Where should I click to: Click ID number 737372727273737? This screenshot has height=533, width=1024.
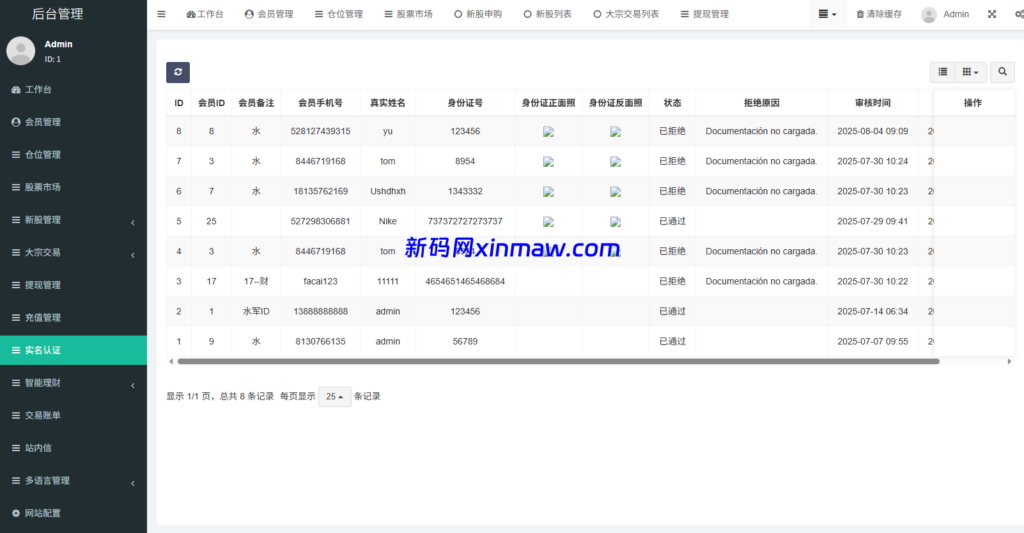click(465, 221)
